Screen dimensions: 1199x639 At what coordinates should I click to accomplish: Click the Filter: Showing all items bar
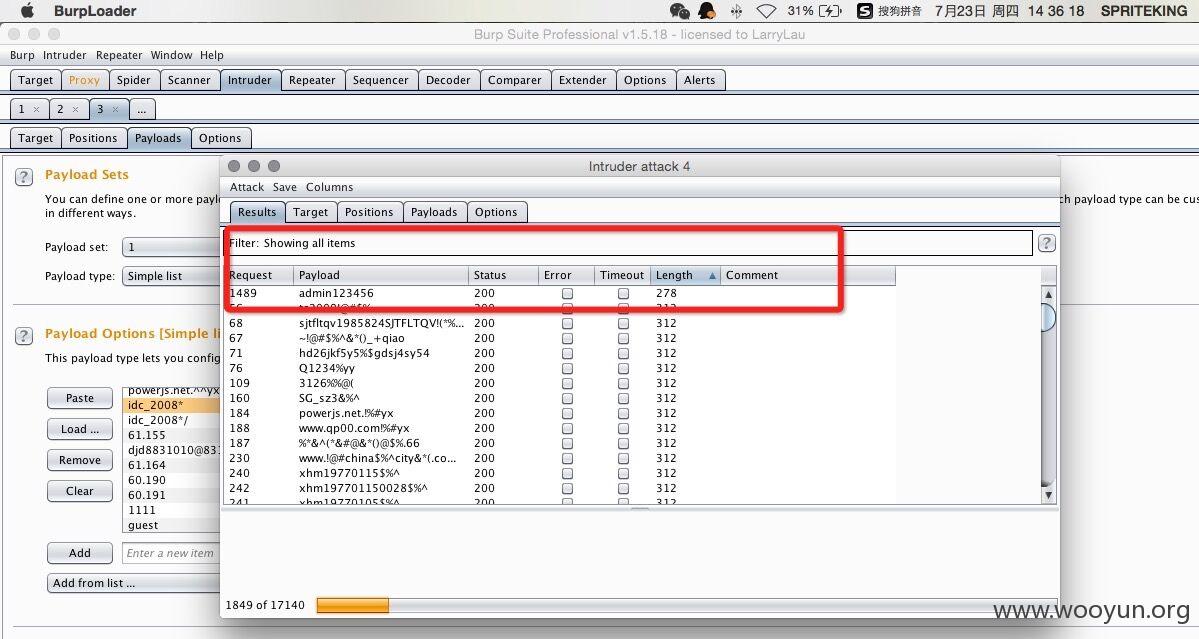628,243
